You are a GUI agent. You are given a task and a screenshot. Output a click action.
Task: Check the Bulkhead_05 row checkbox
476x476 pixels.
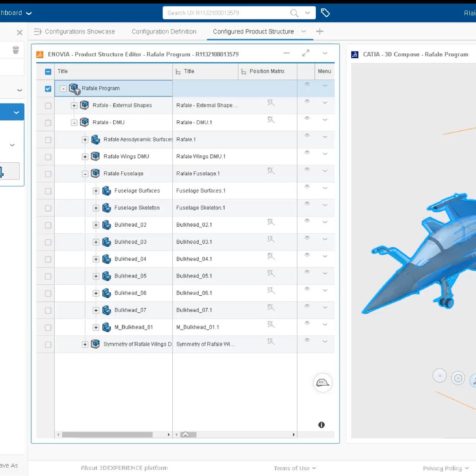tap(48, 276)
